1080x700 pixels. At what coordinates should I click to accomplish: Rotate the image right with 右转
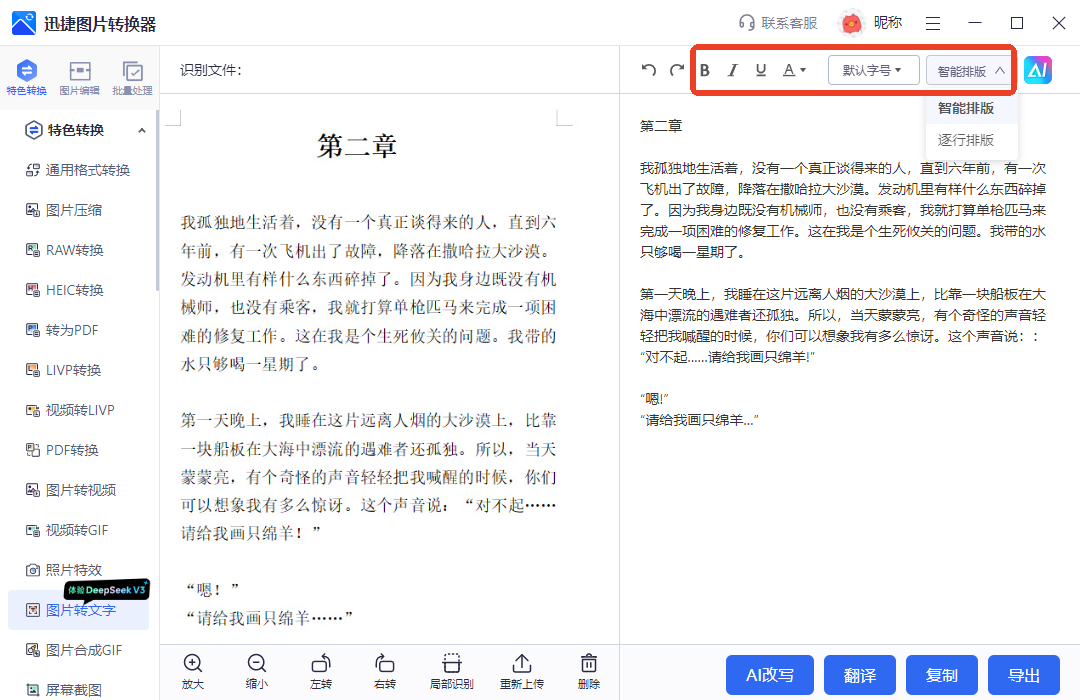(384, 672)
